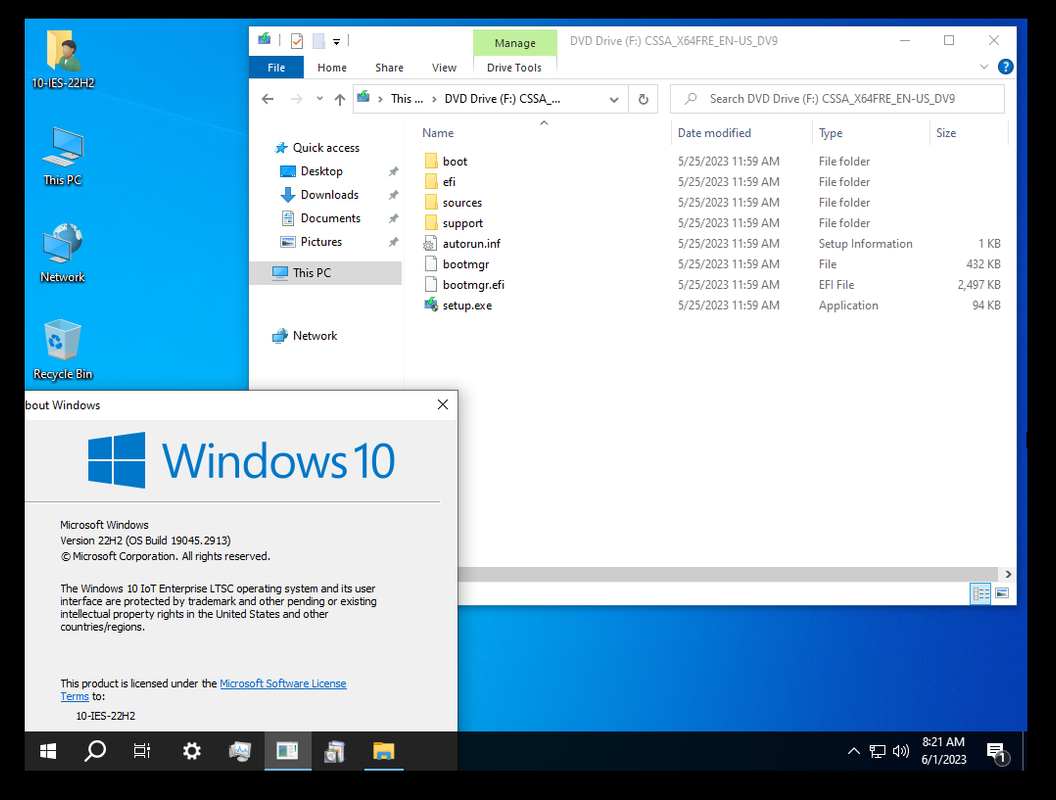Select the This PC desktop icon
The width and height of the screenshot is (1056, 800).
click(63, 156)
